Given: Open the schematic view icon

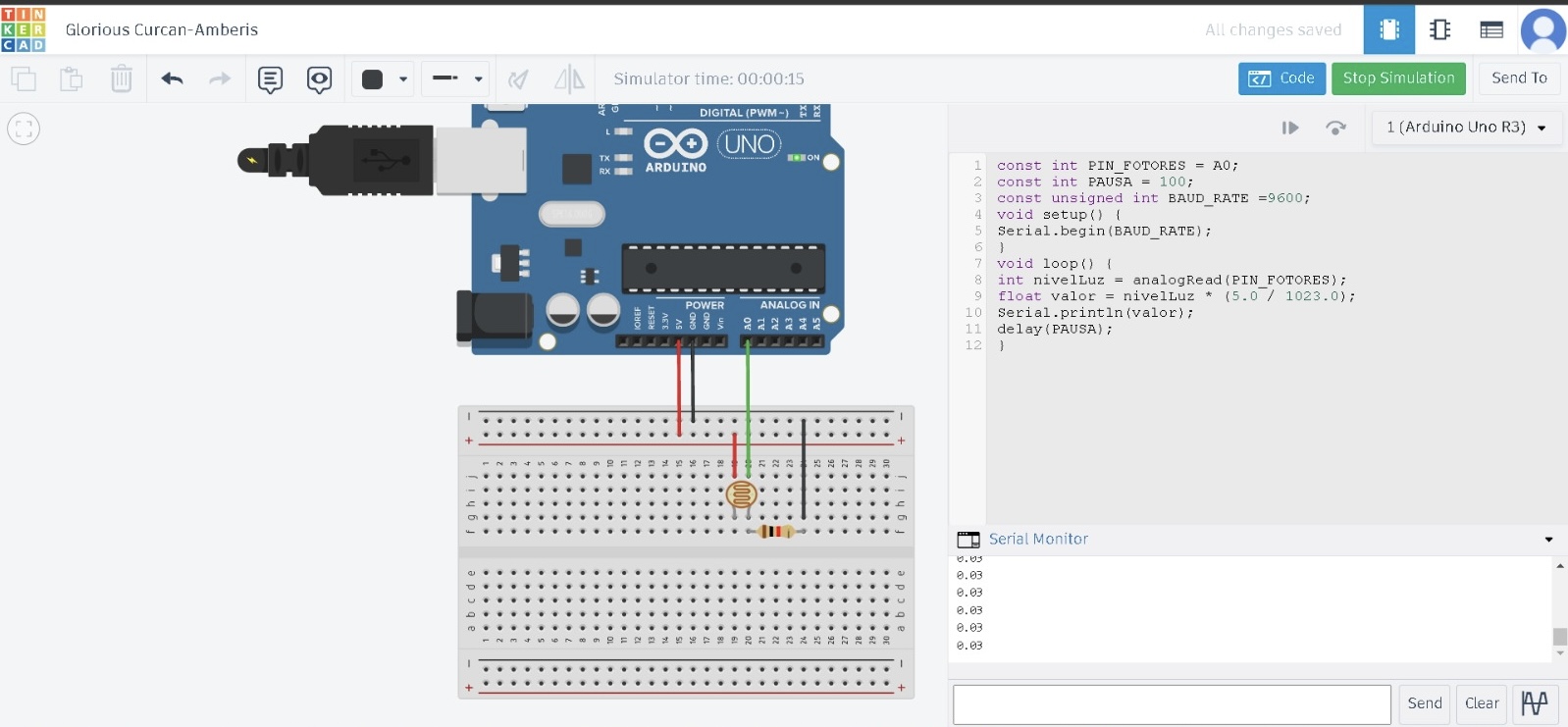Looking at the screenshot, I should (x=1439, y=29).
